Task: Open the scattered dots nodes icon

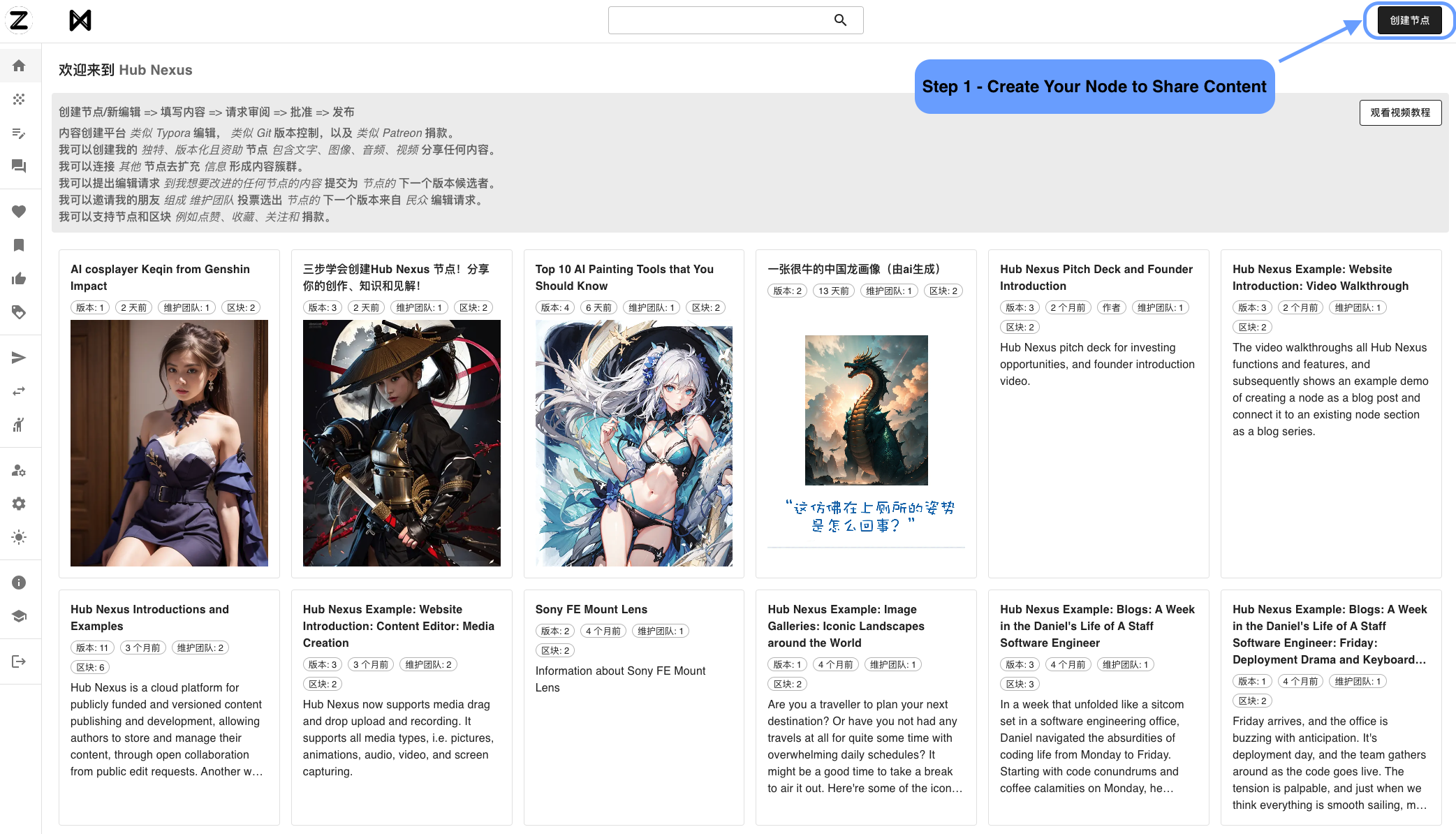Action: pos(19,99)
